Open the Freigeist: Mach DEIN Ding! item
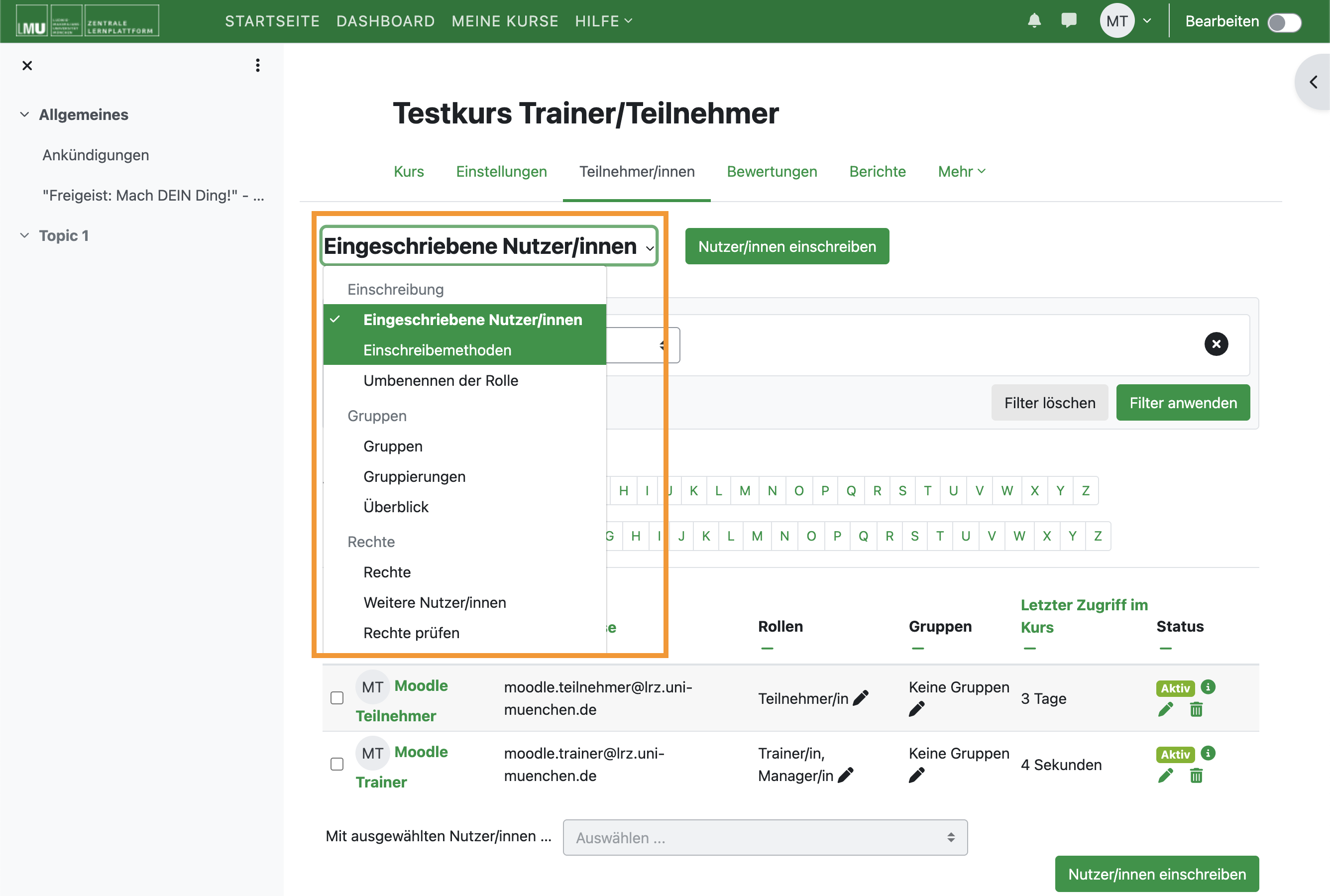1330x896 pixels. (153, 196)
